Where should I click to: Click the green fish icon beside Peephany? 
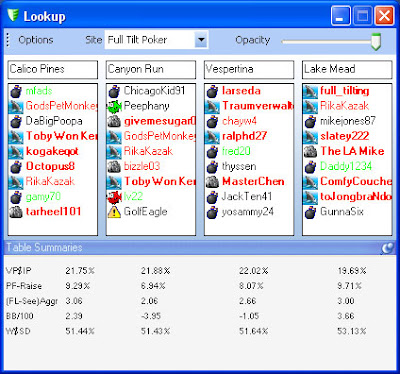[x=114, y=106]
